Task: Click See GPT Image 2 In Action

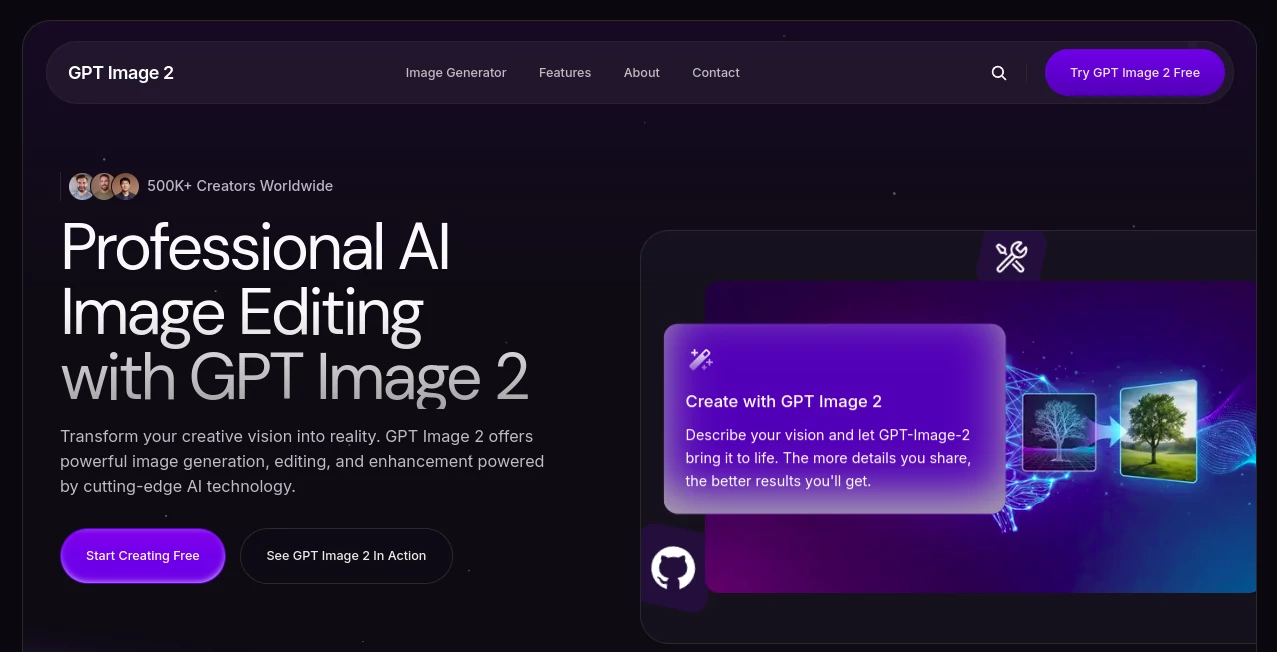Action: click(x=346, y=555)
